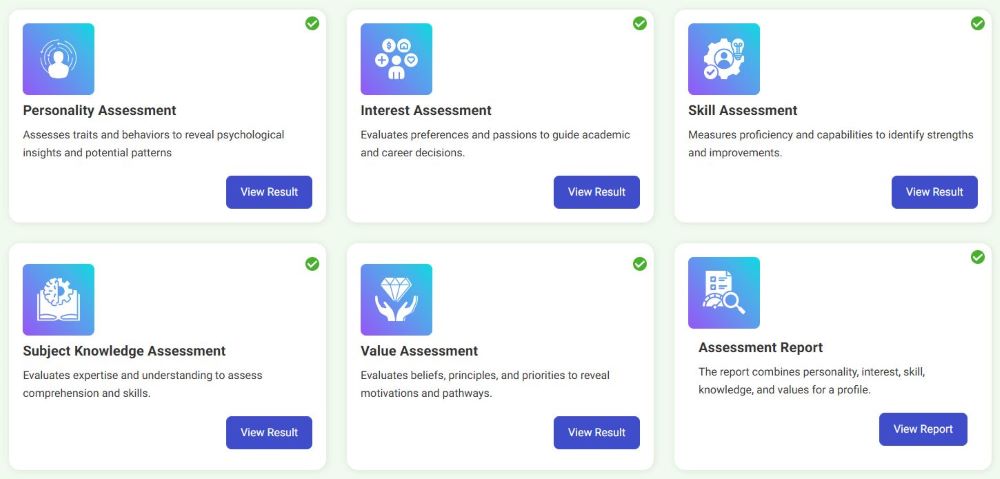Click the Personality Assessment icon
1000x479 pixels.
pyautogui.click(x=58, y=59)
